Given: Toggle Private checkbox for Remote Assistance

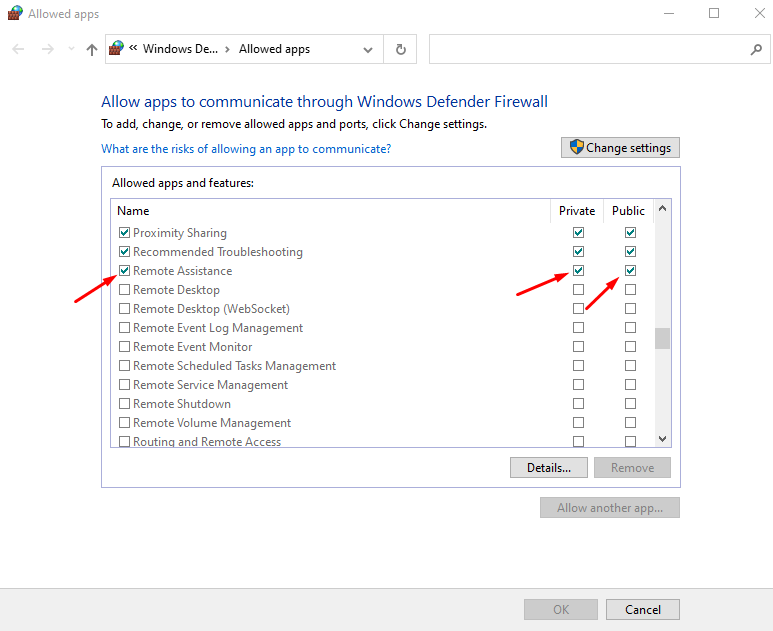Looking at the screenshot, I should 578,271.
